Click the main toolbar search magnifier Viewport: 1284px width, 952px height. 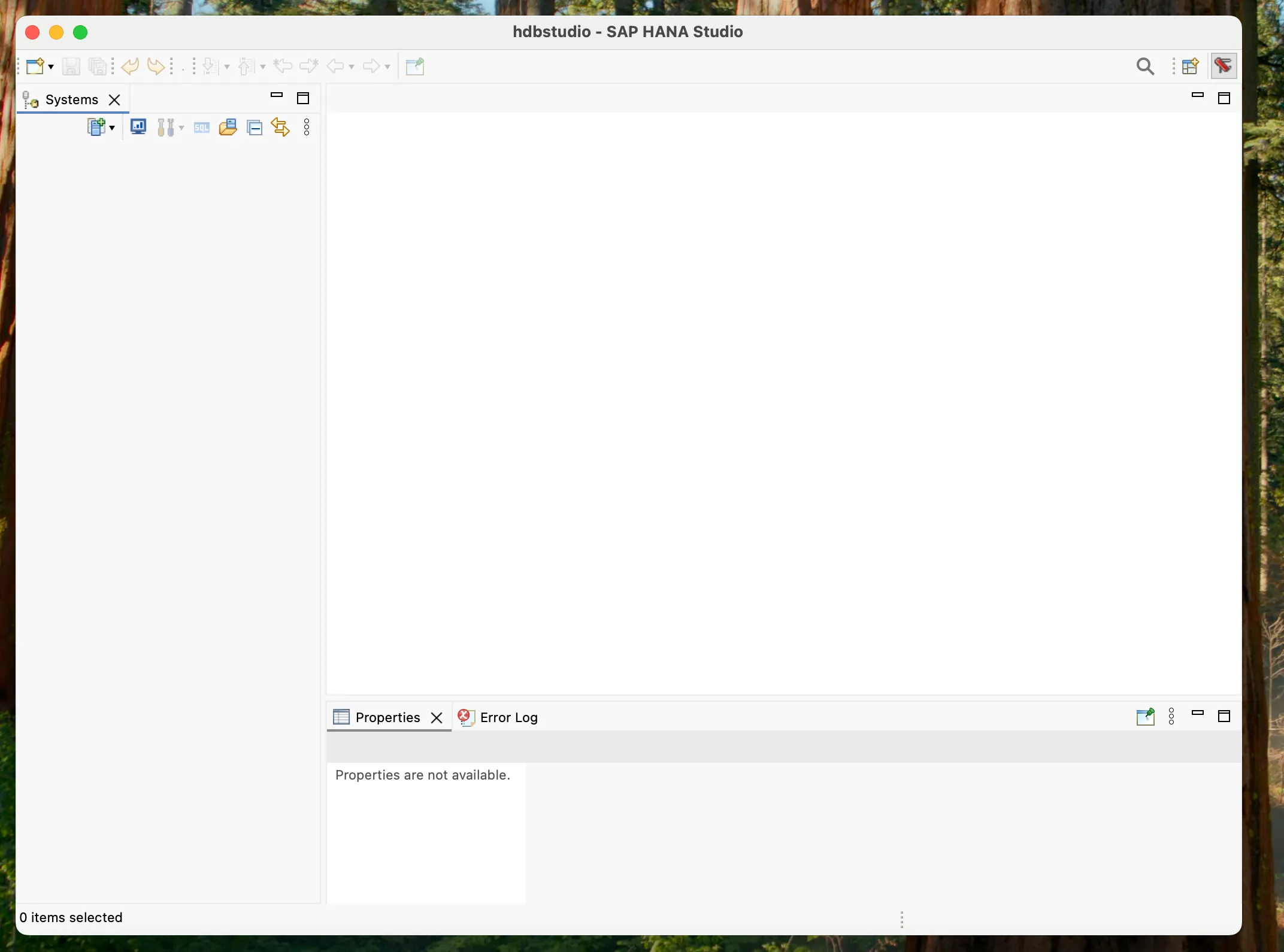click(x=1144, y=66)
